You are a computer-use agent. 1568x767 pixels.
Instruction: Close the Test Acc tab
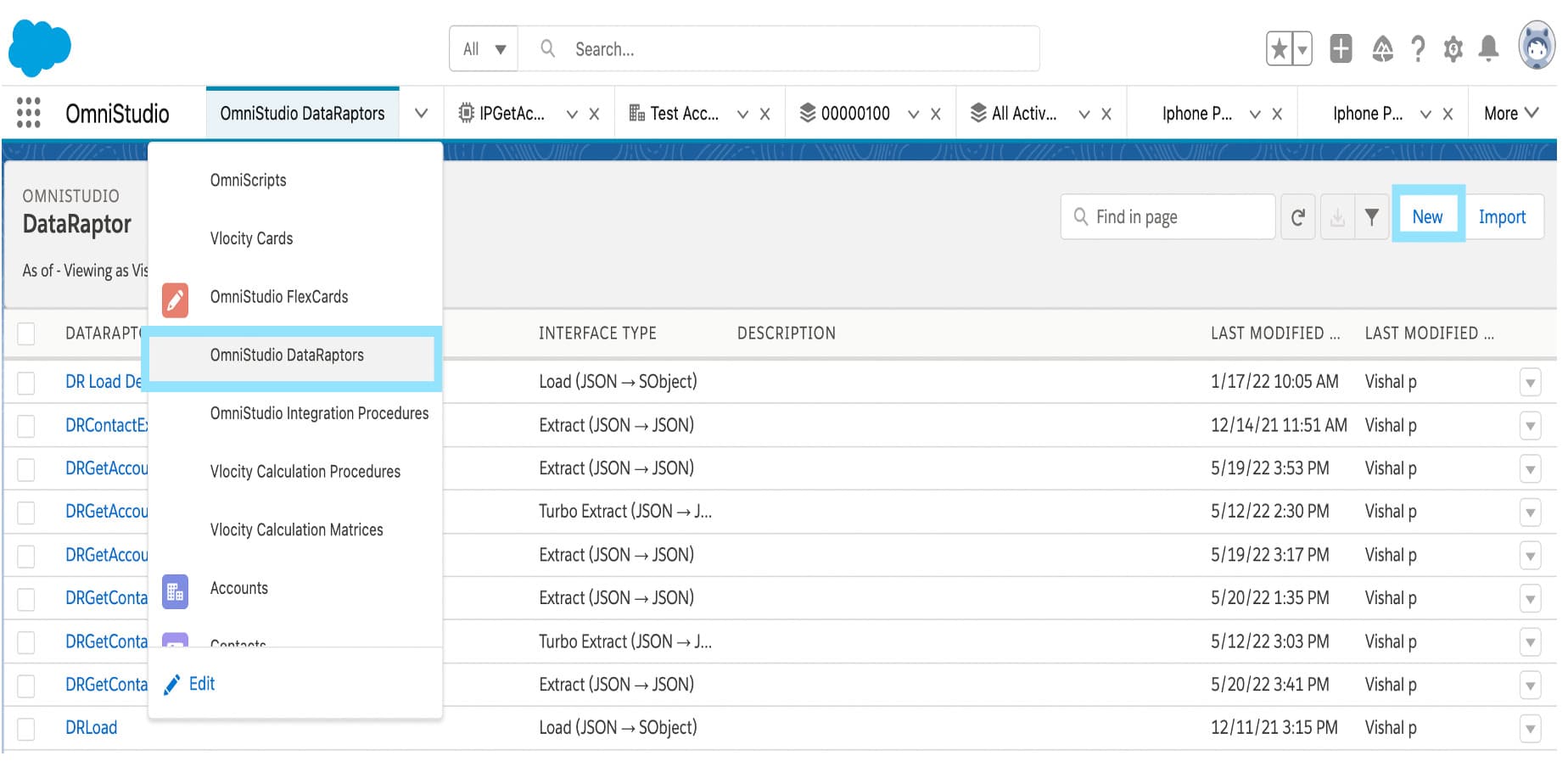point(764,114)
